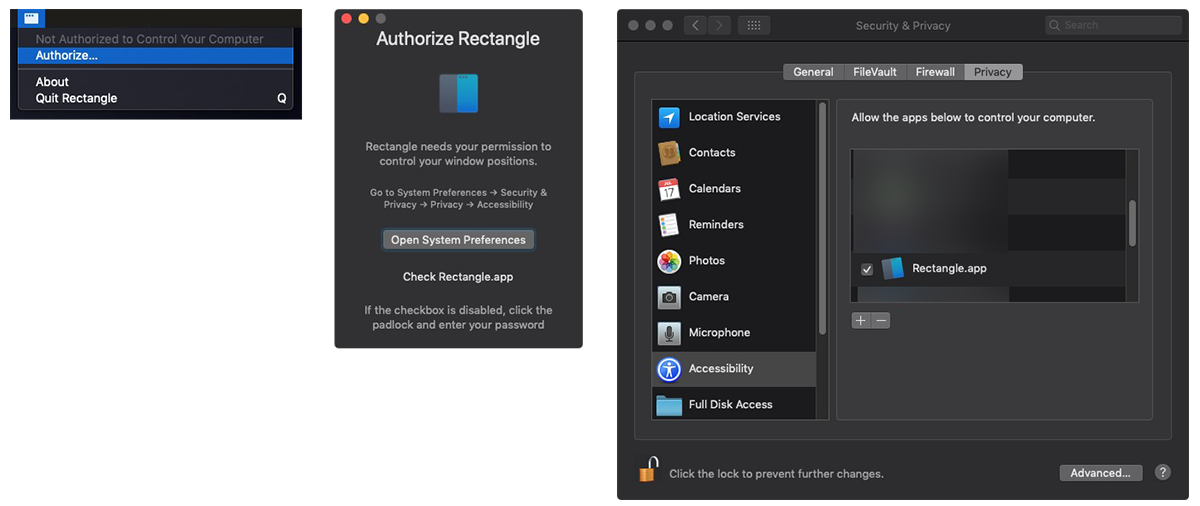Select Location Services icon in sidebar

tap(669, 117)
